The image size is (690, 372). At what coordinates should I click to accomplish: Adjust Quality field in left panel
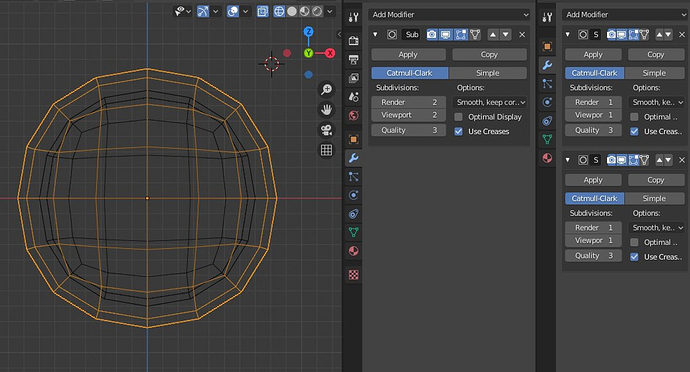click(408, 130)
